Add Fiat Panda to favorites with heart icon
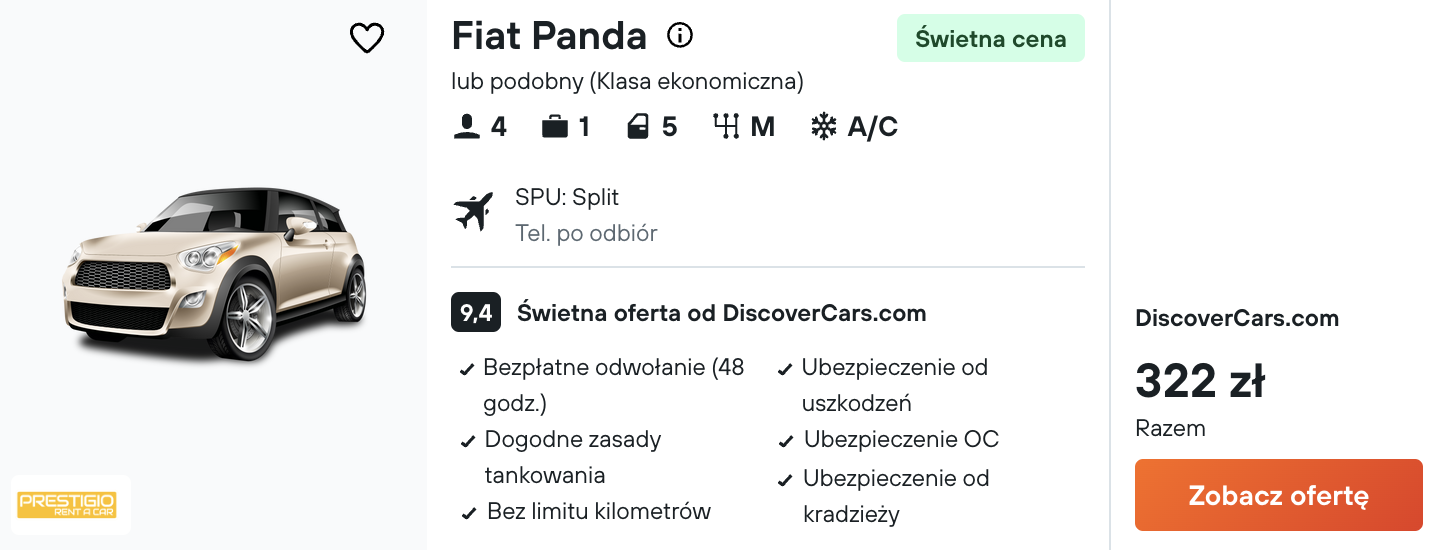Screen dimensions: 1442x550 click(x=367, y=38)
